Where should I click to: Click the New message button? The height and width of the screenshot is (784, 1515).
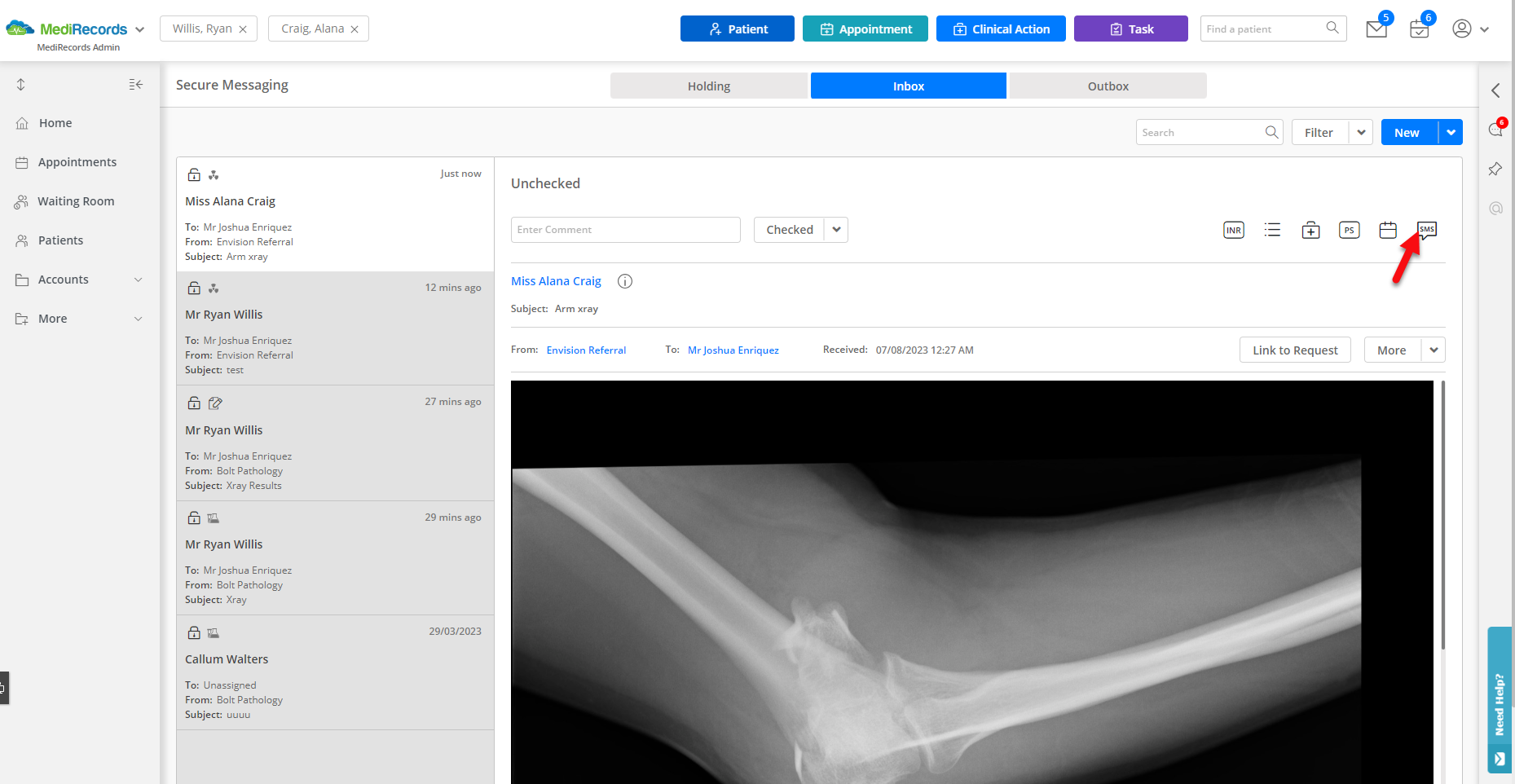[1409, 132]
